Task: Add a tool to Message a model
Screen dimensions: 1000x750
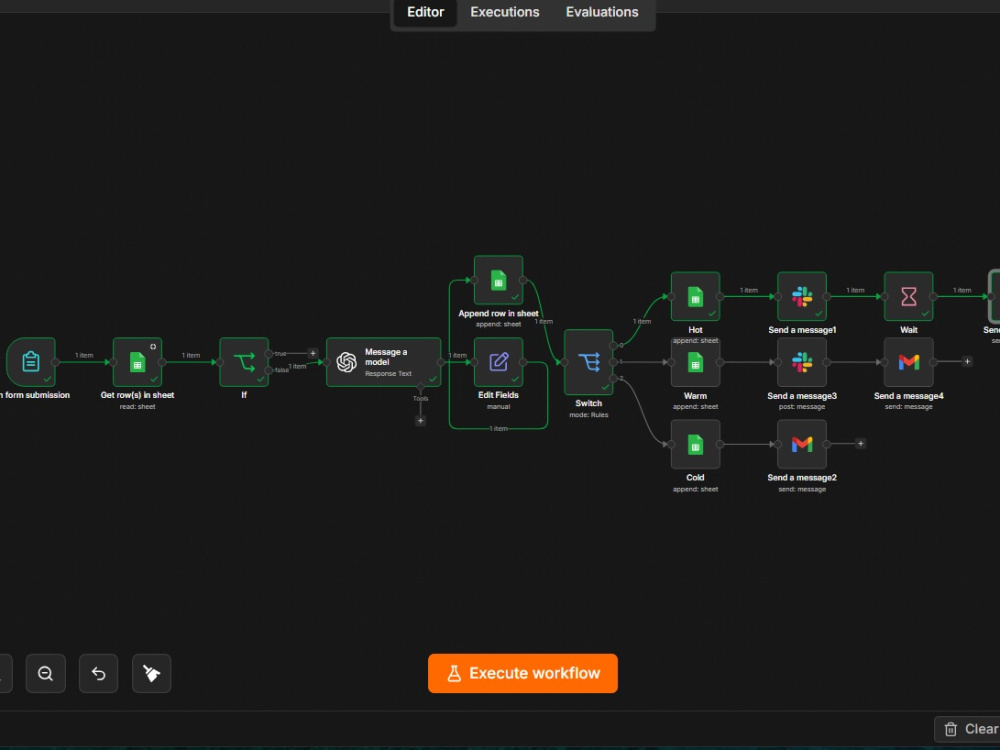Action: 420,421
